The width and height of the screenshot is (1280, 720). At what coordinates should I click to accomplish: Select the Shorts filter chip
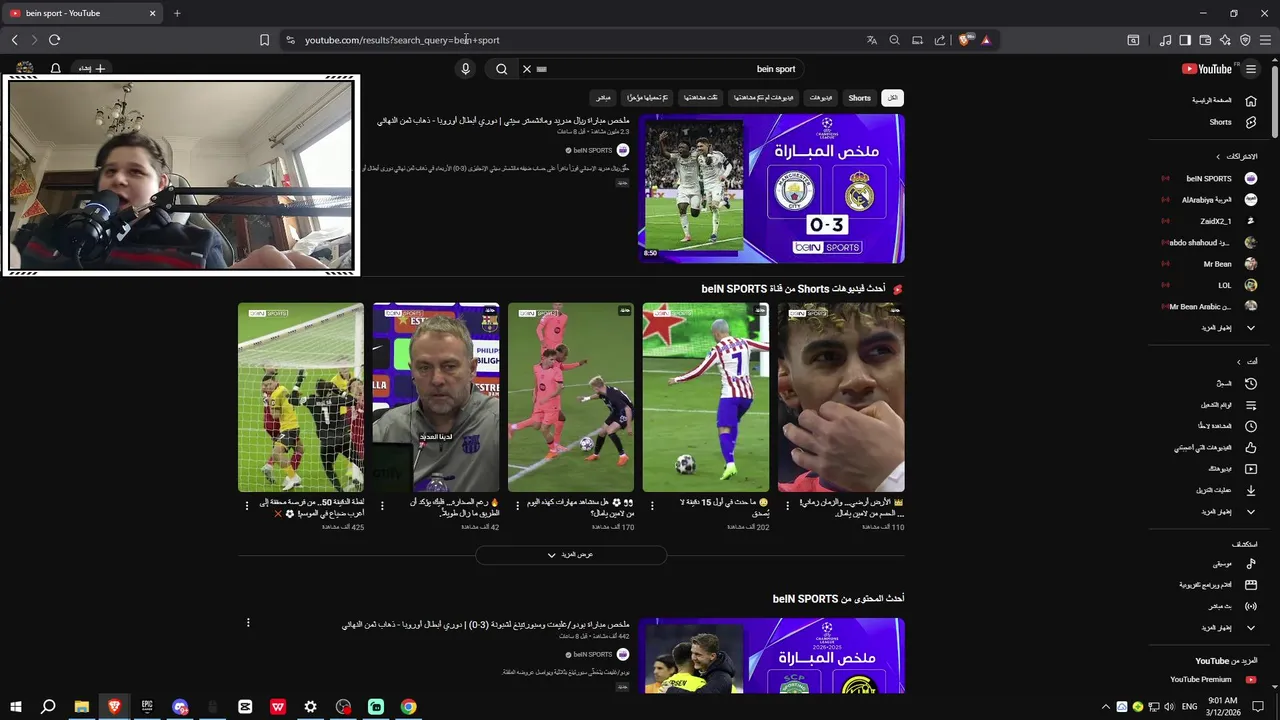(860, 97)
